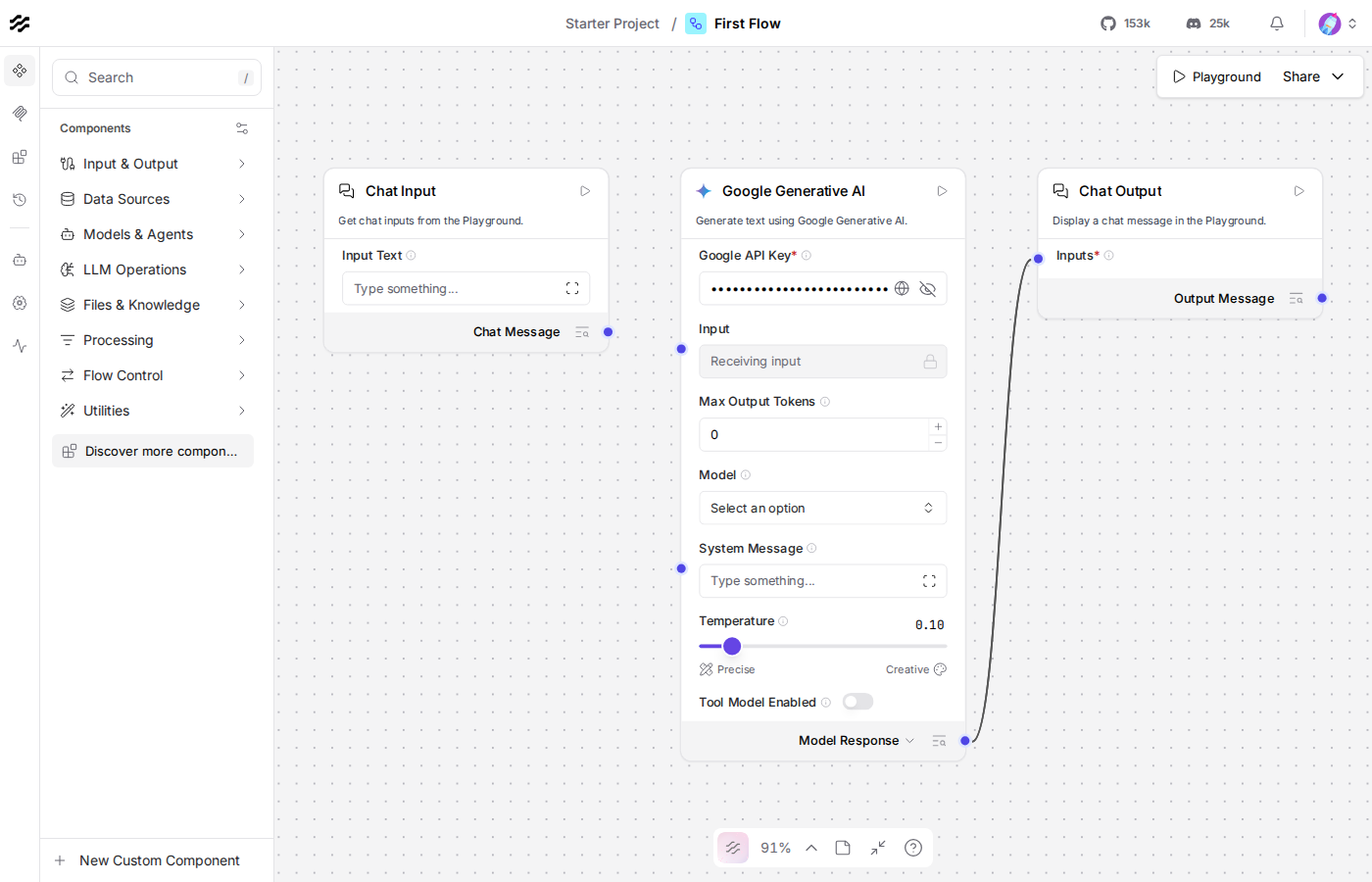Open the help icon in canvas toolbar
Screen dimensions: 1372x882
(x=913, y=848)
